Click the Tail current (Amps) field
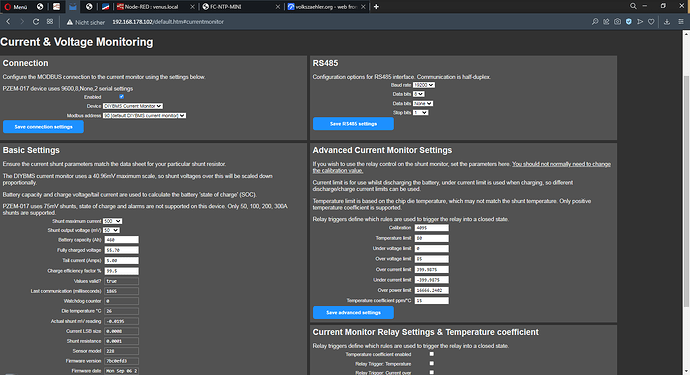 121,261
